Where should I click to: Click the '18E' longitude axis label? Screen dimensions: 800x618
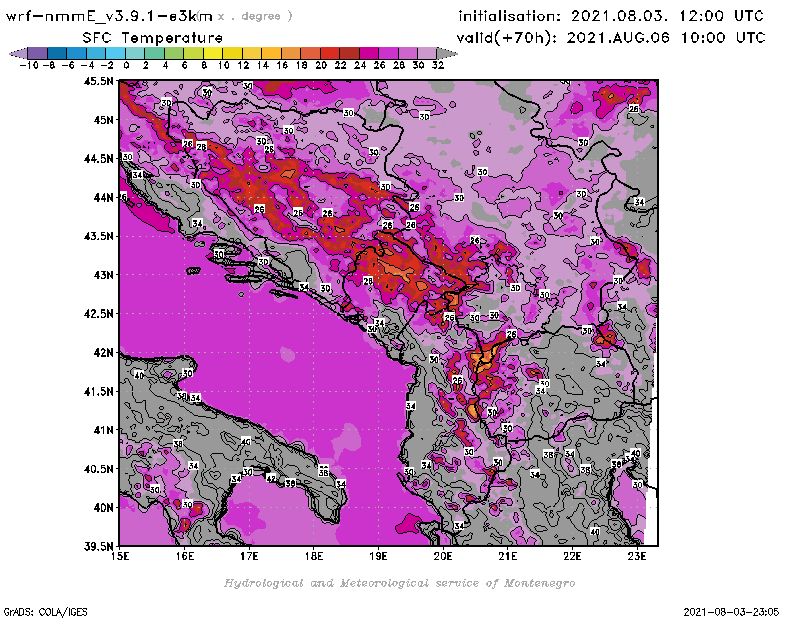[314, 557]
